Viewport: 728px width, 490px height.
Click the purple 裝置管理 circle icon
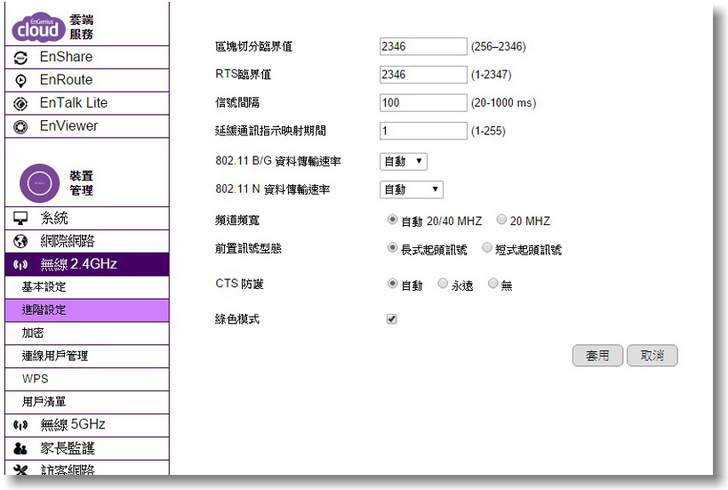click(37, 183)
